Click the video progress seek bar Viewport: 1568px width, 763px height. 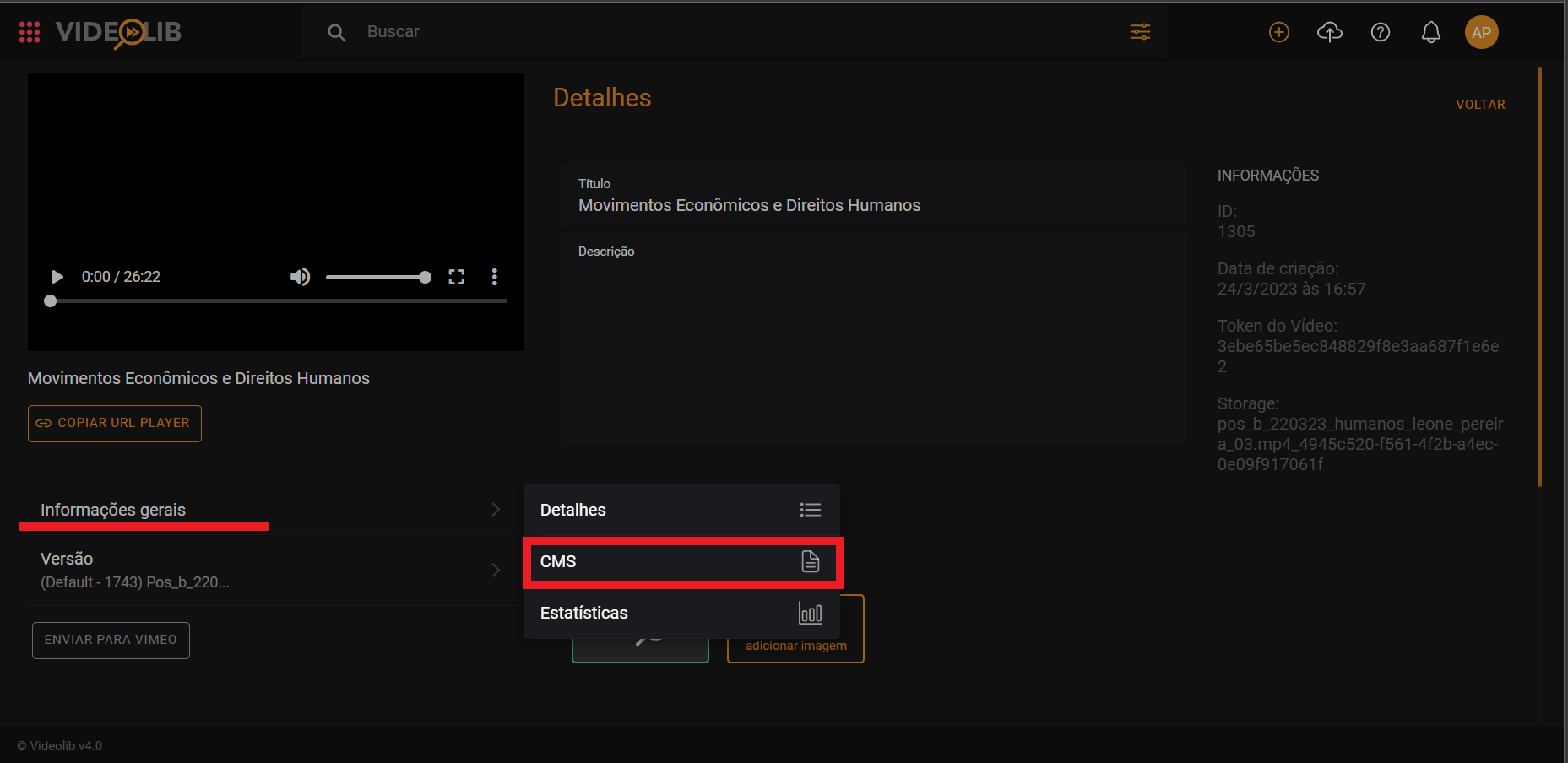pyautogui.click(x=276, y=300)
